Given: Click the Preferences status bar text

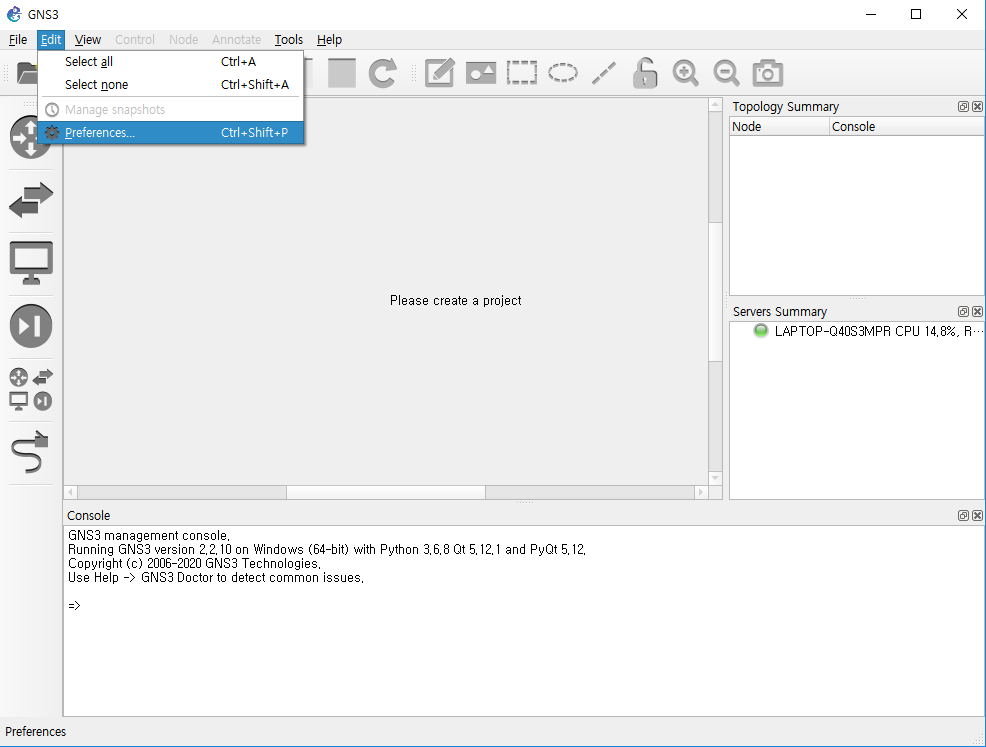Looking at the screenshot, I should pyautogui.click(x=35, y=732).
